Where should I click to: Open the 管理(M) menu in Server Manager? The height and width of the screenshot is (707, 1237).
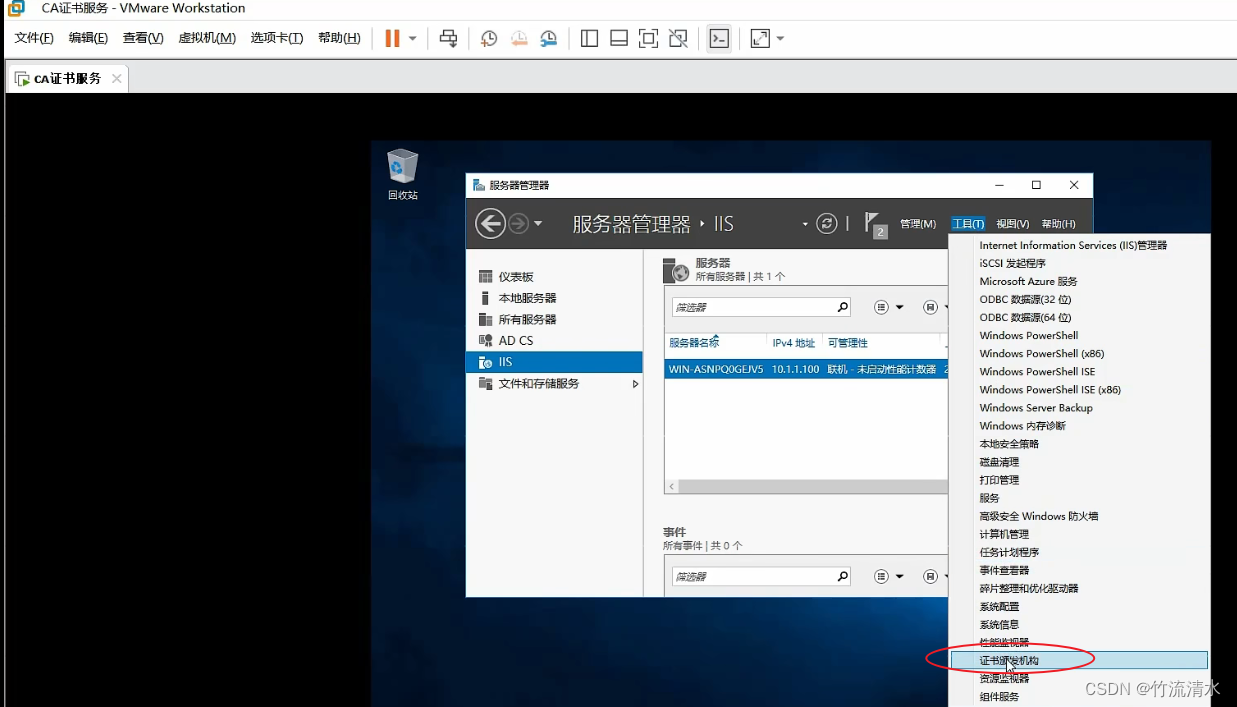[918, 224]
